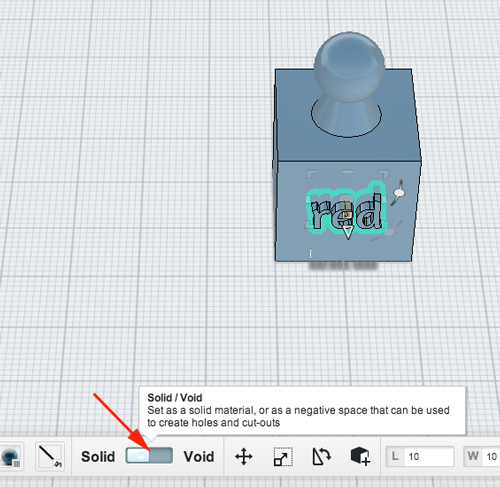The width and height of the screenshot is (500, 487).
Task: Open the material sphere picker
Action: 11,457
